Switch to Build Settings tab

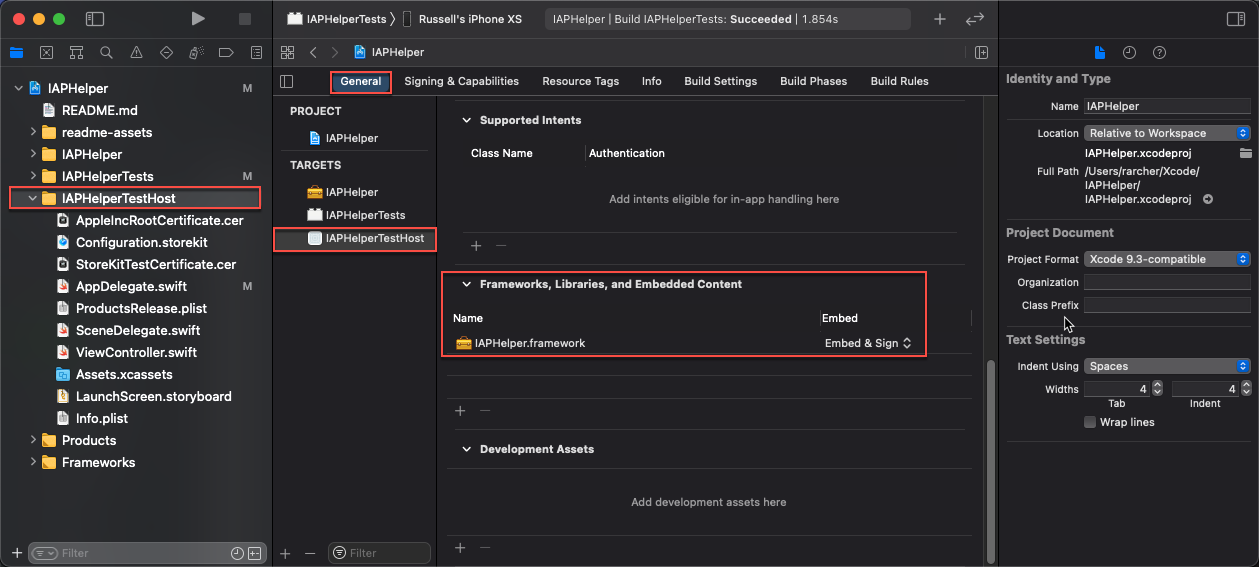click(720, 81)
